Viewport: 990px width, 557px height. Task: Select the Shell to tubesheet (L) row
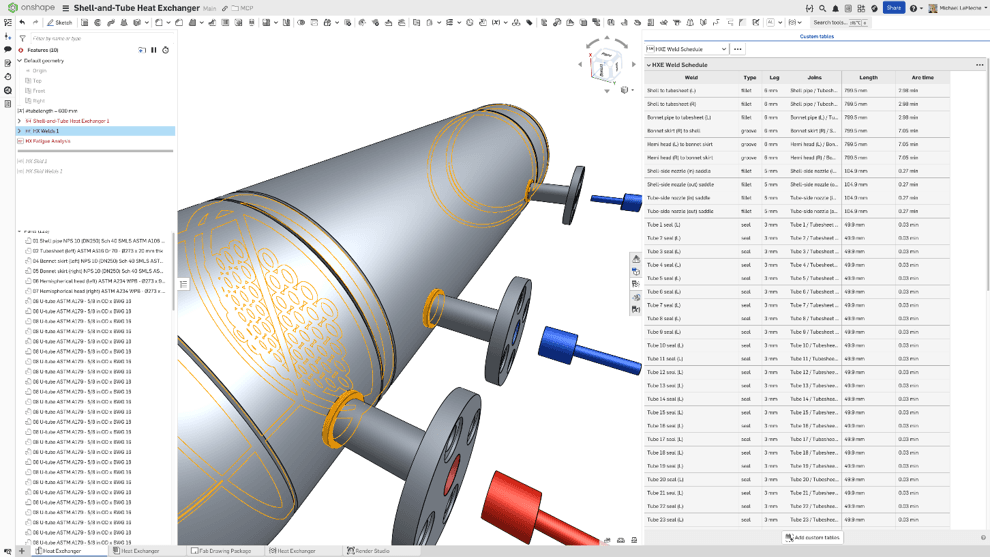(x=797, y=90)
